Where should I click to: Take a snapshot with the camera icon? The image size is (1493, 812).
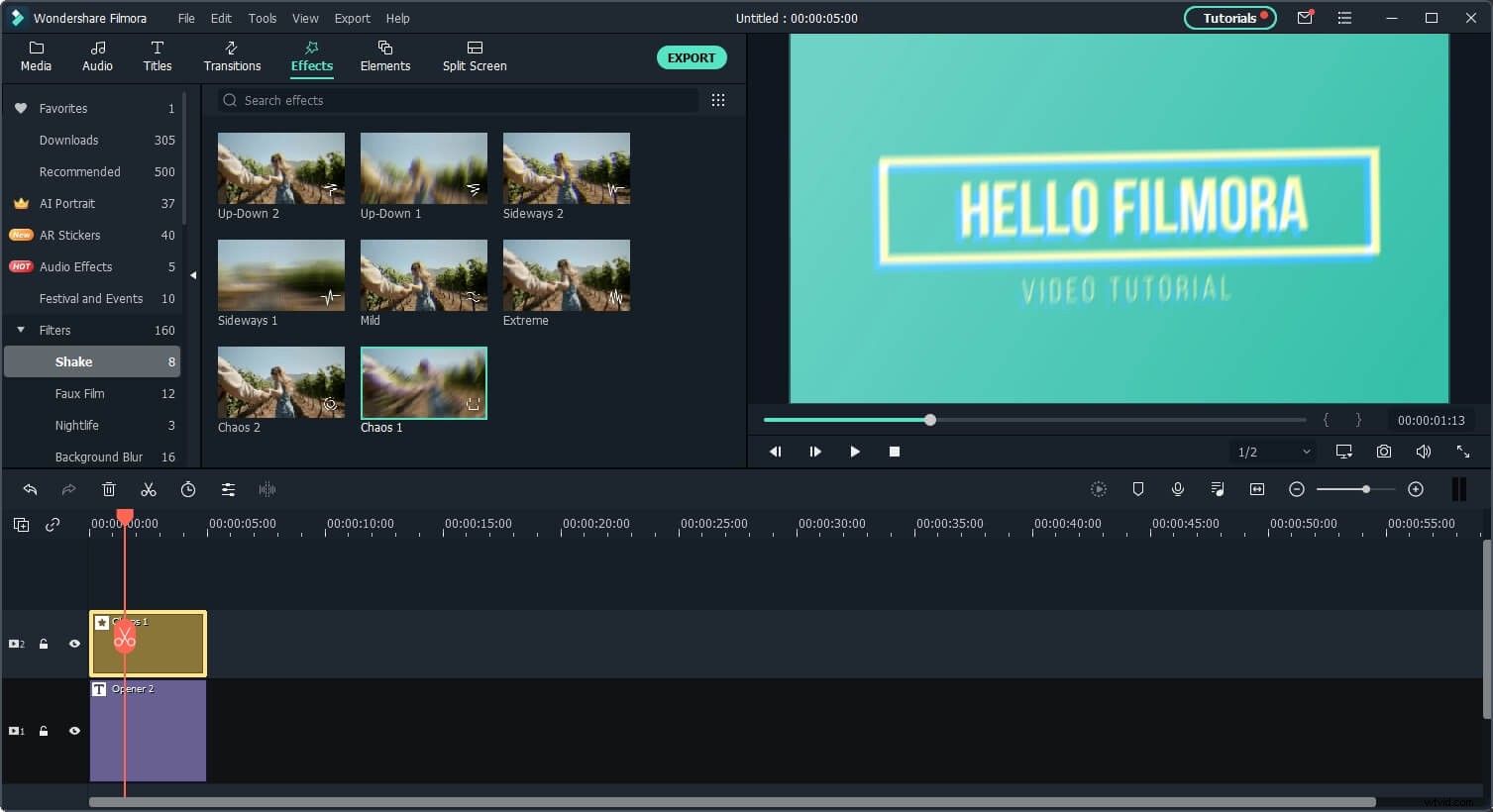point(1383,452)
